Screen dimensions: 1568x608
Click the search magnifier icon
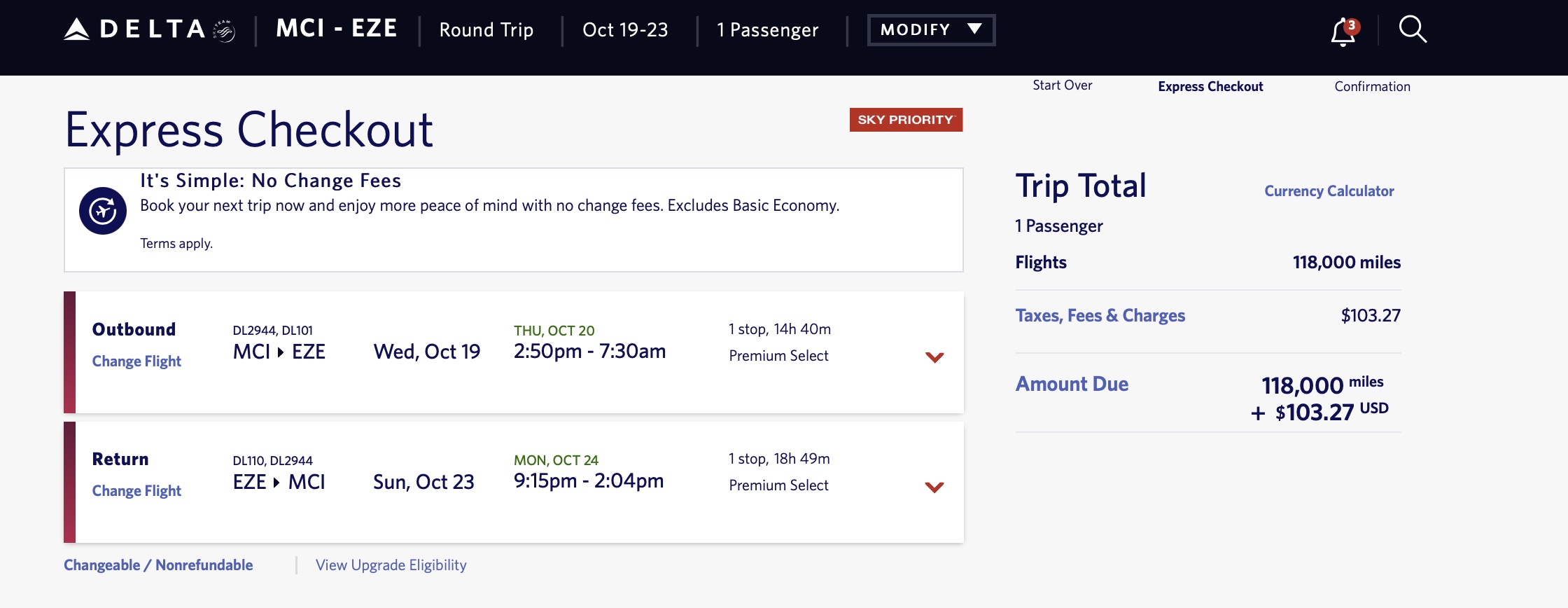[x=1412, y=29]
